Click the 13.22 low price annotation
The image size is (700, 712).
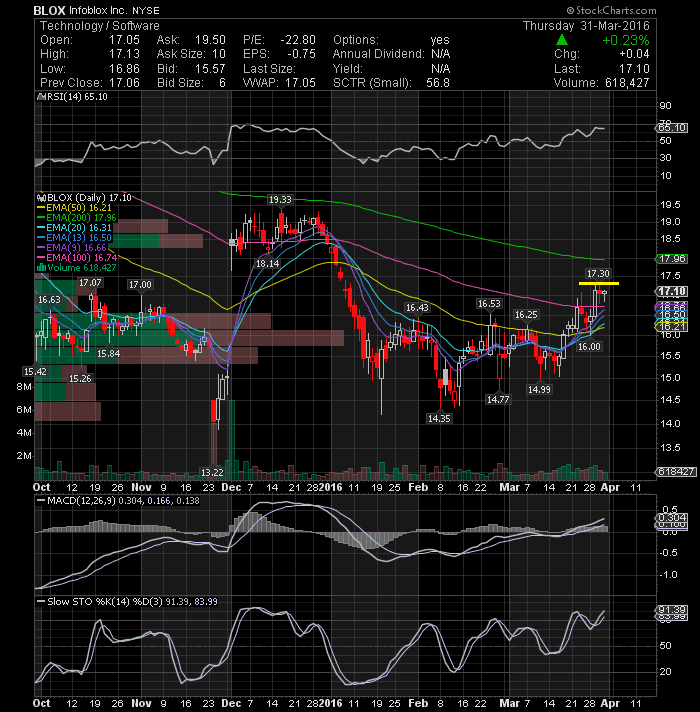coord(212,472)
